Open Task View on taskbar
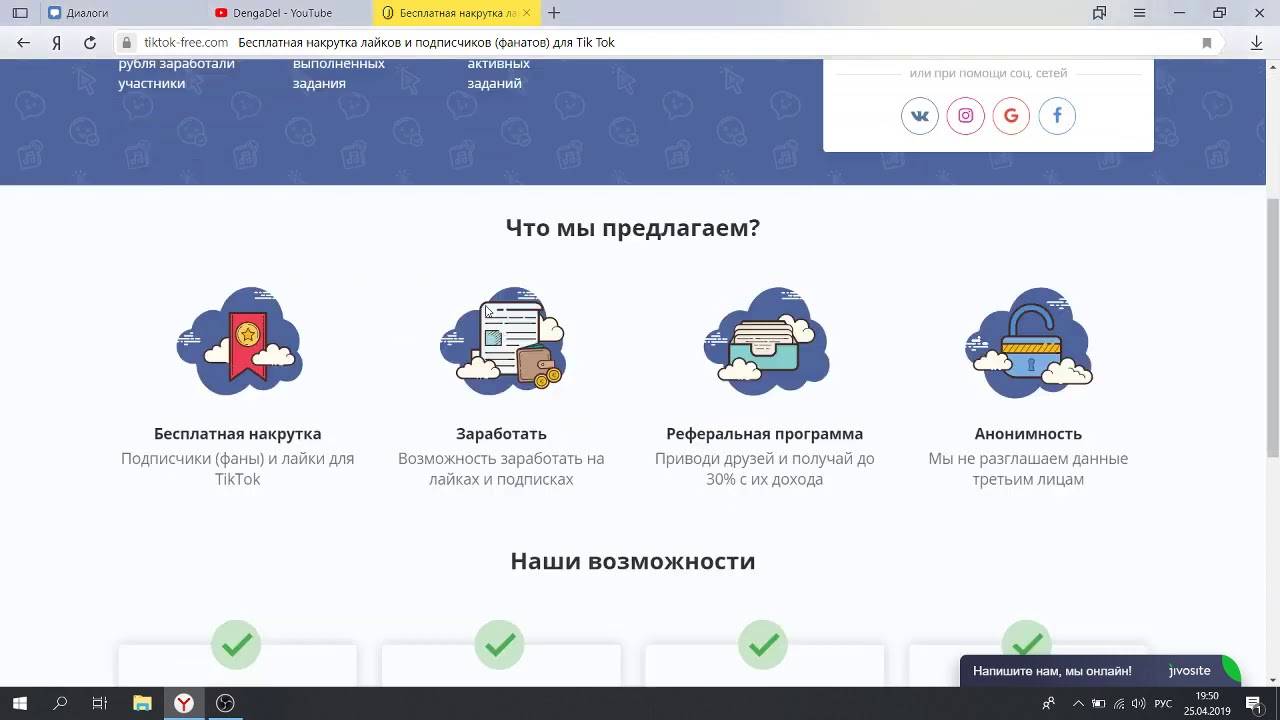Screen dimensions: 1280x720 (100, 703)
